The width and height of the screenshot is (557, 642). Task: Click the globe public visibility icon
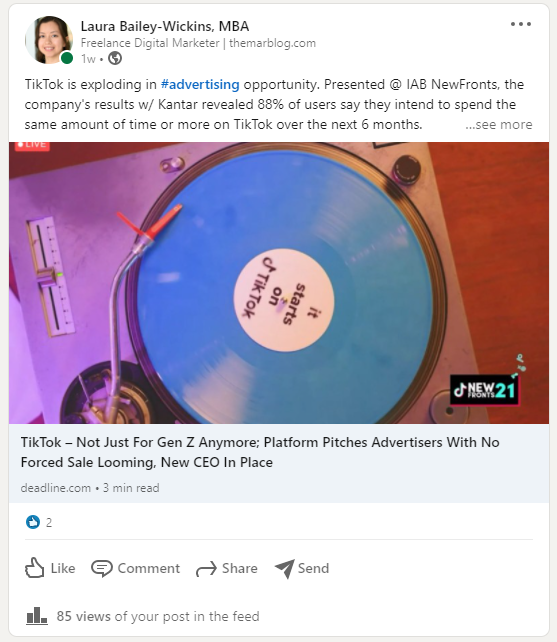point(115,59)
